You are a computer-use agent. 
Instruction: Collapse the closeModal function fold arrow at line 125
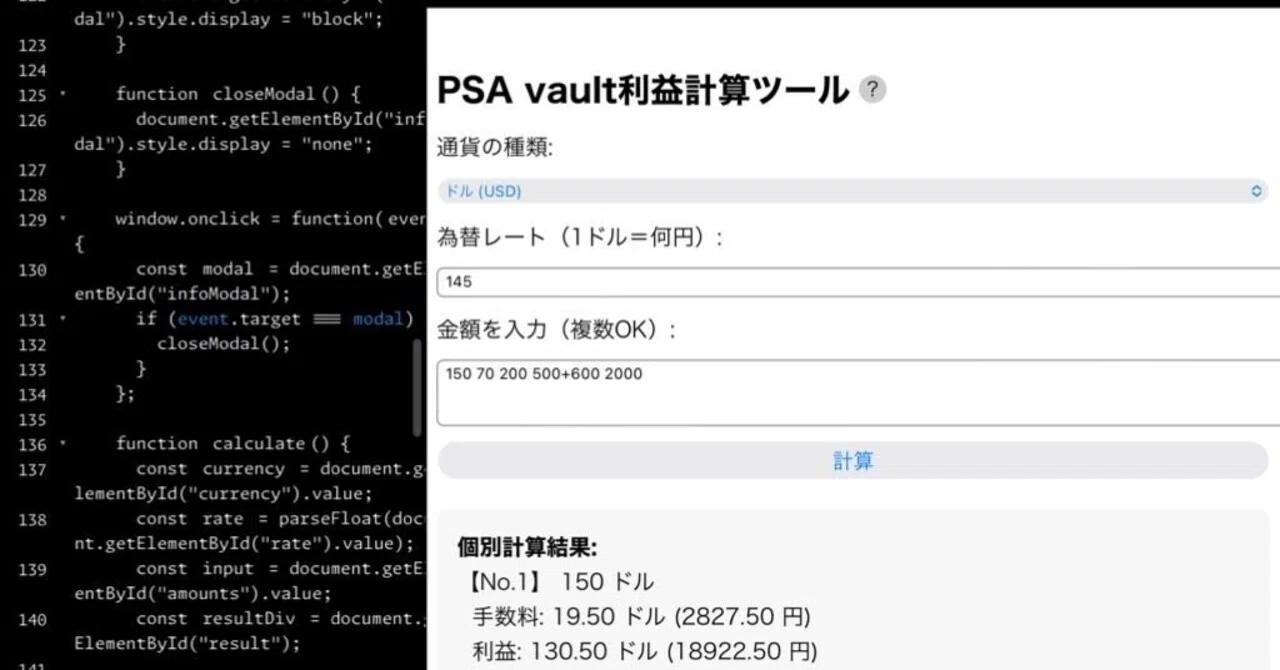tap(62, 94)
